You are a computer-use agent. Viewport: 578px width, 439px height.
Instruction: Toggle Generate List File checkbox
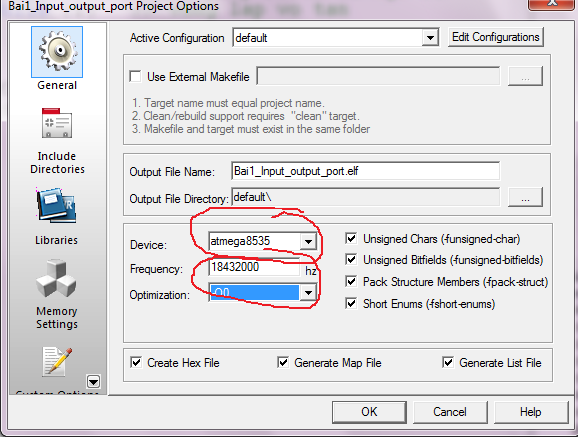448,362
